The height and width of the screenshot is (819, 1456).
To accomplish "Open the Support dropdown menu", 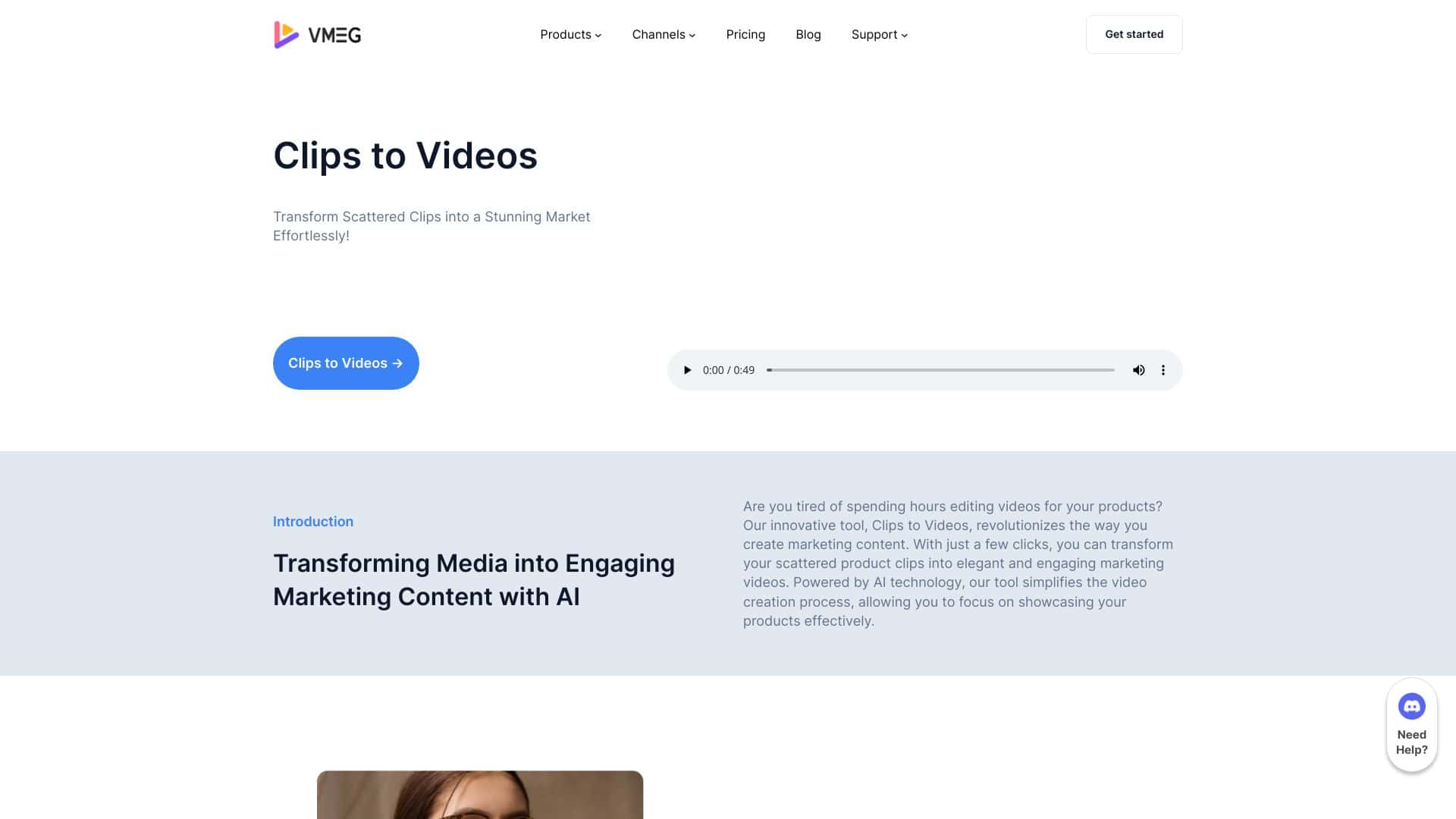I will (878, 34).
